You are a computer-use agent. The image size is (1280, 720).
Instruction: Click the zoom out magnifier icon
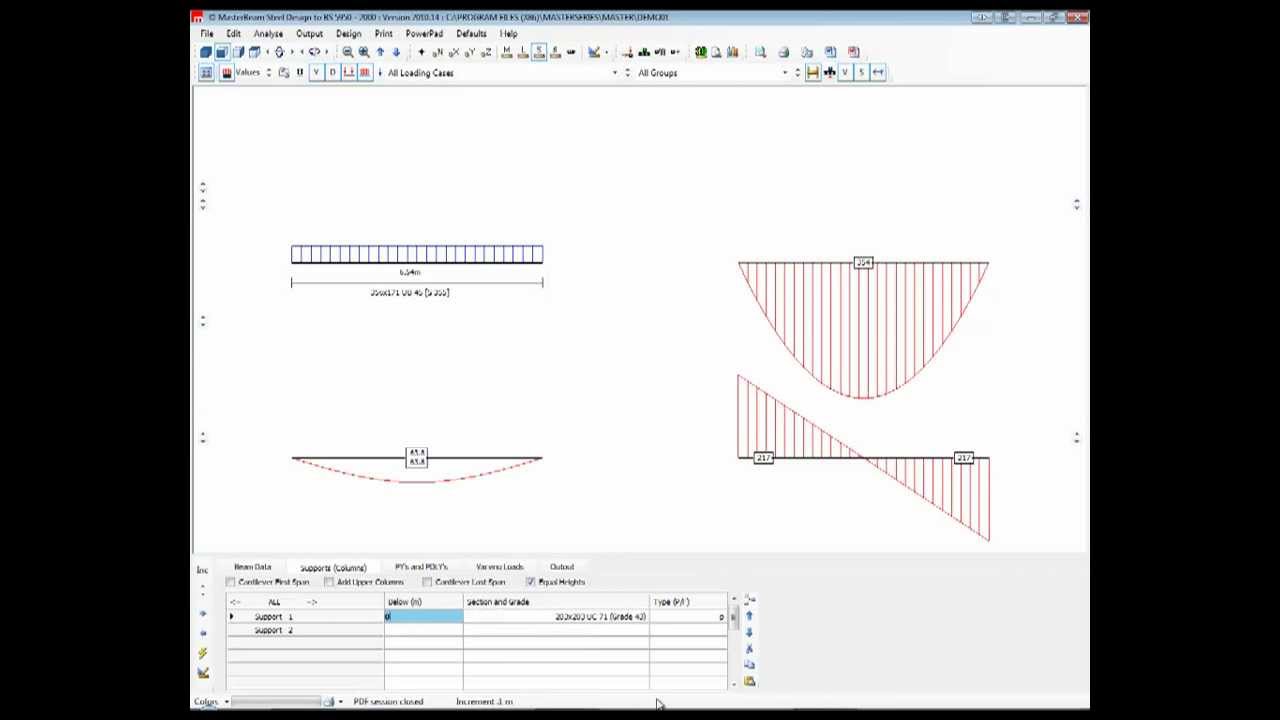point(347,52)
